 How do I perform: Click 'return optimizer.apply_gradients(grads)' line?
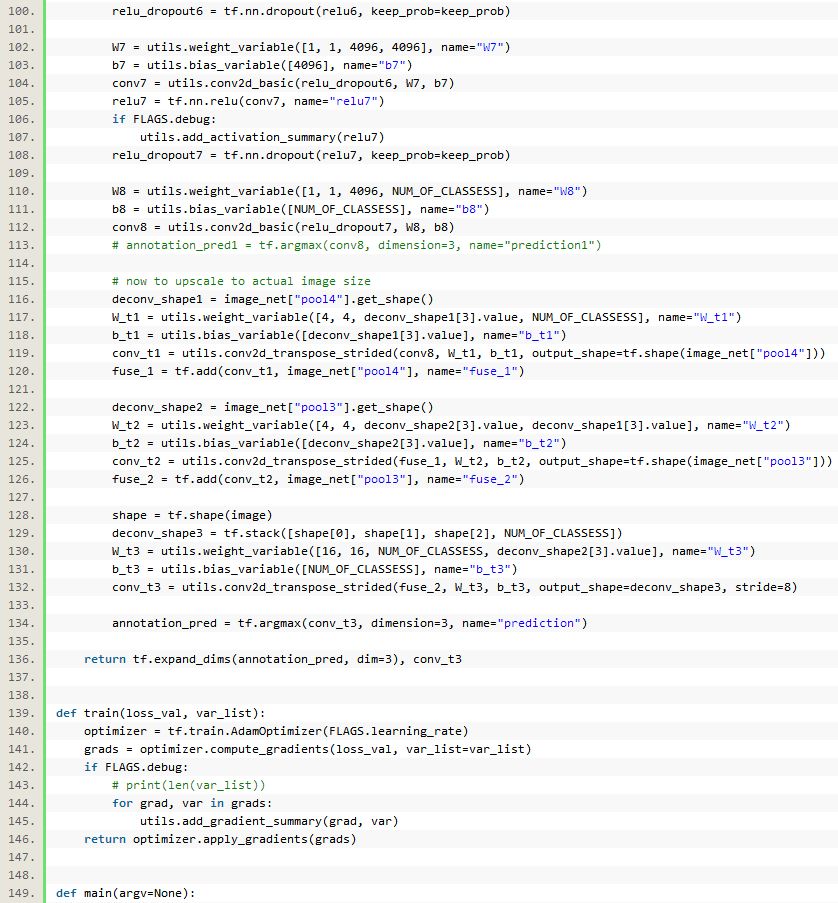[220, 839]
